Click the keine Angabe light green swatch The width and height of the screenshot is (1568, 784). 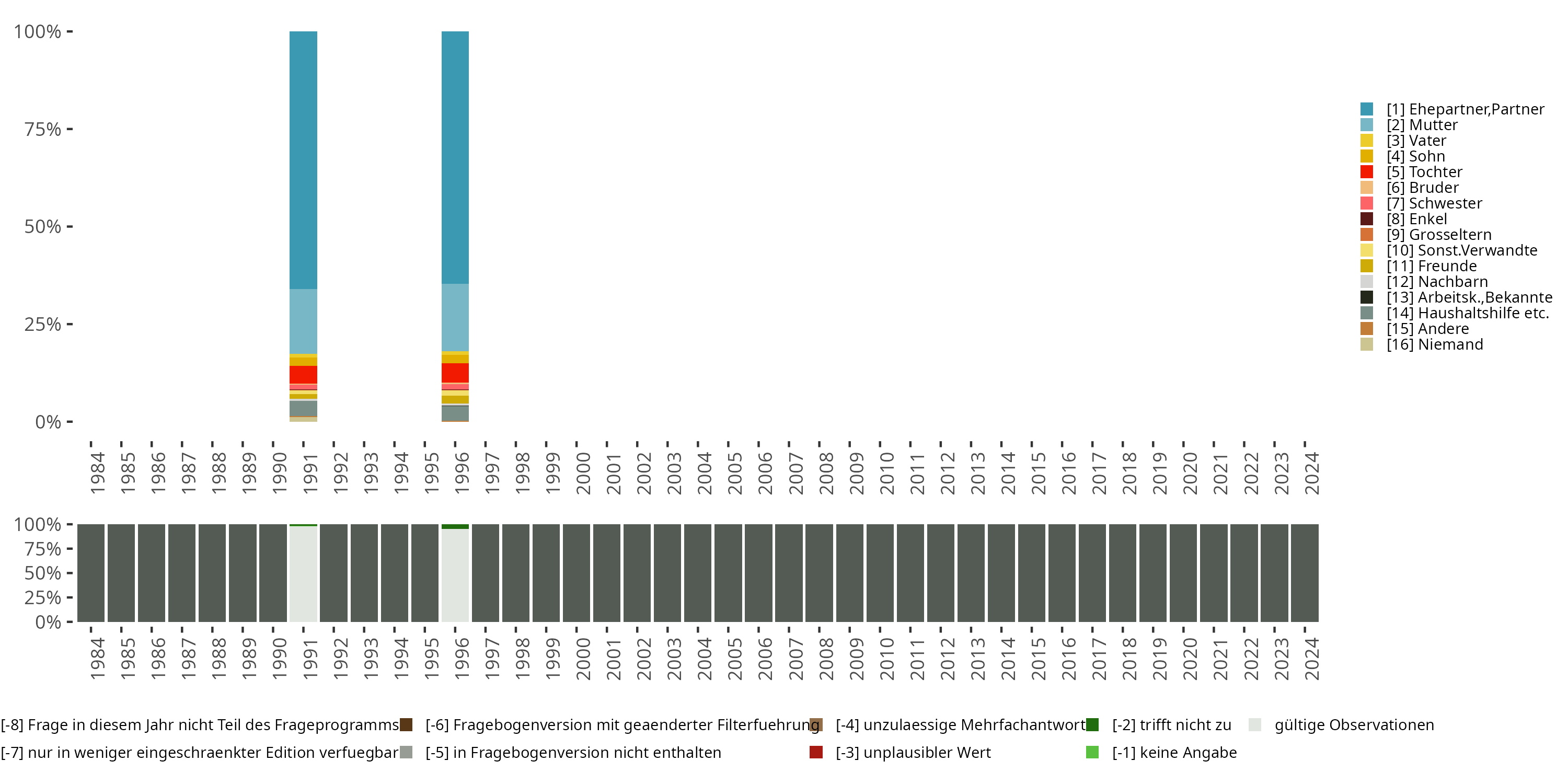pos(1092,752)
